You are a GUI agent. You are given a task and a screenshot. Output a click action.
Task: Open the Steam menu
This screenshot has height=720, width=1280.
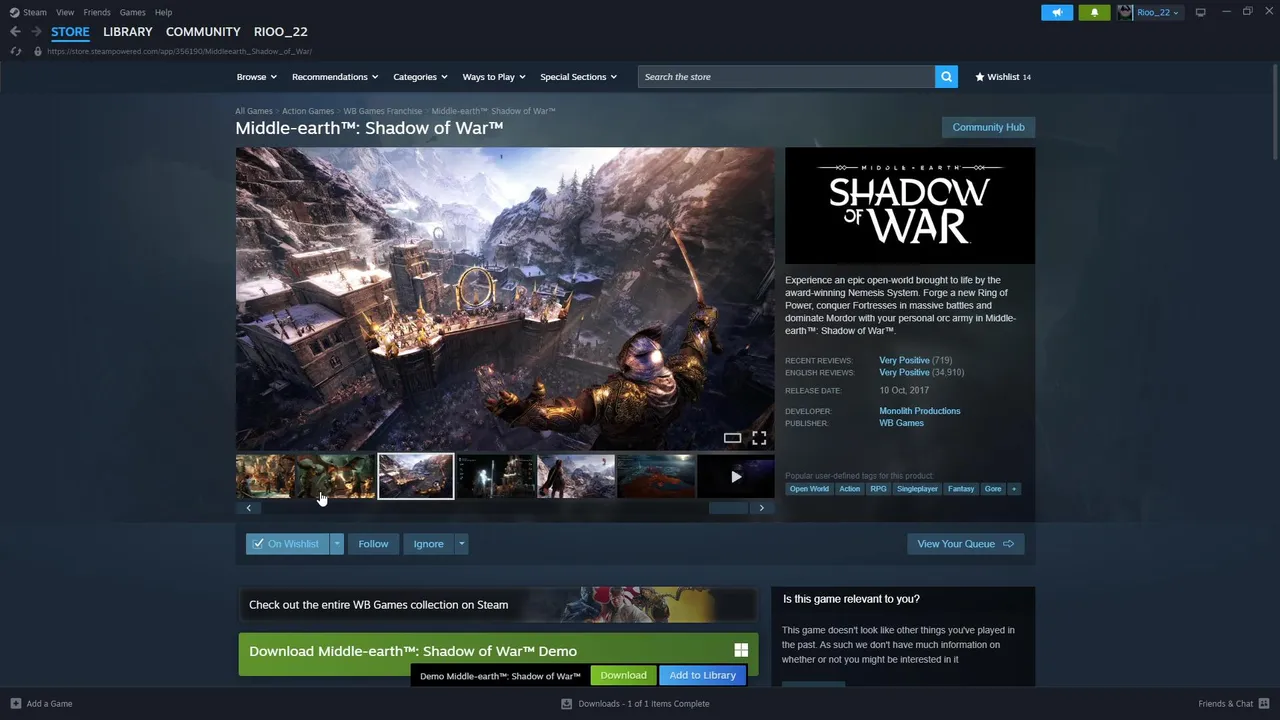click(x=35, y=12)
